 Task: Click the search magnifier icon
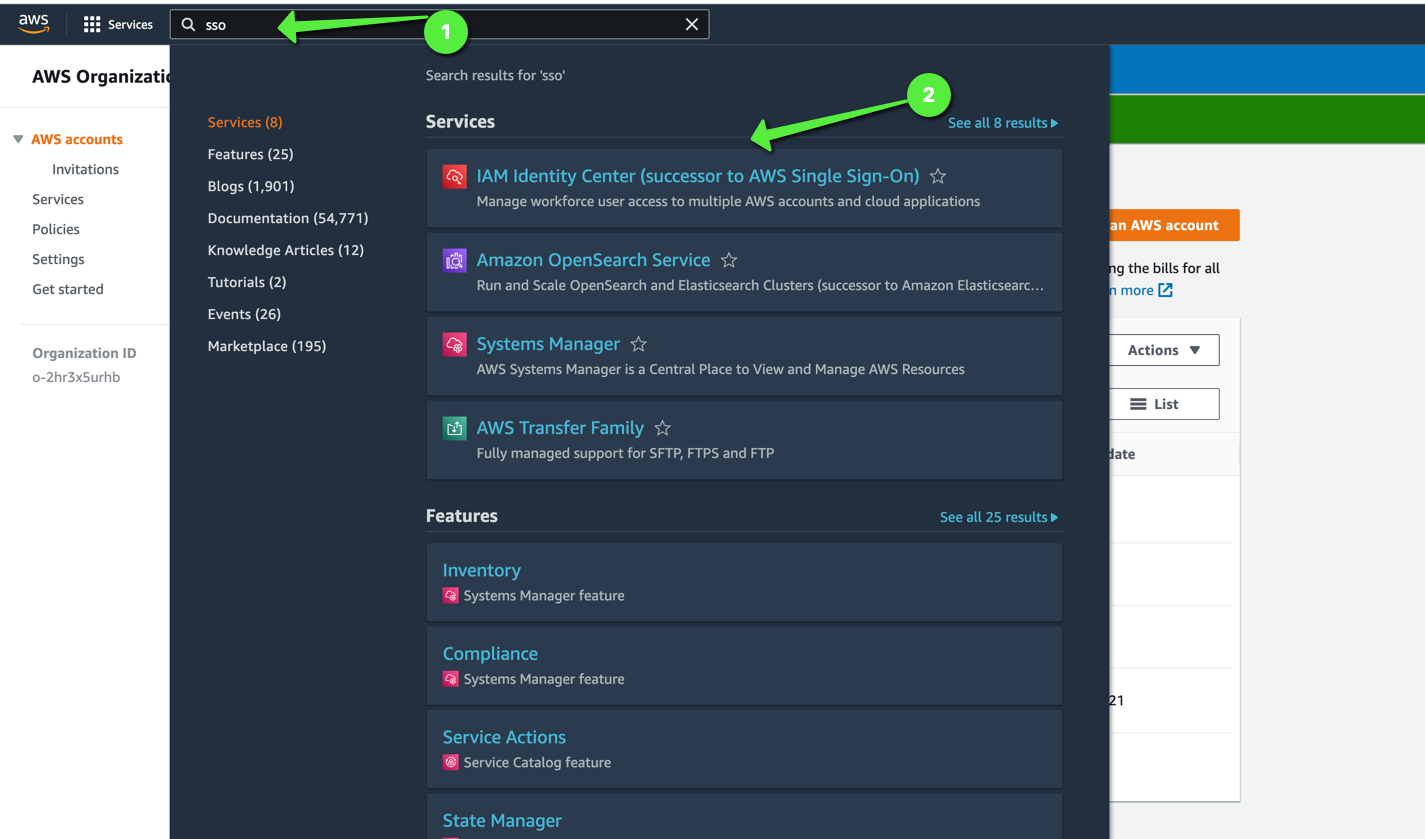pyautogui.click(x=188, y=25)
